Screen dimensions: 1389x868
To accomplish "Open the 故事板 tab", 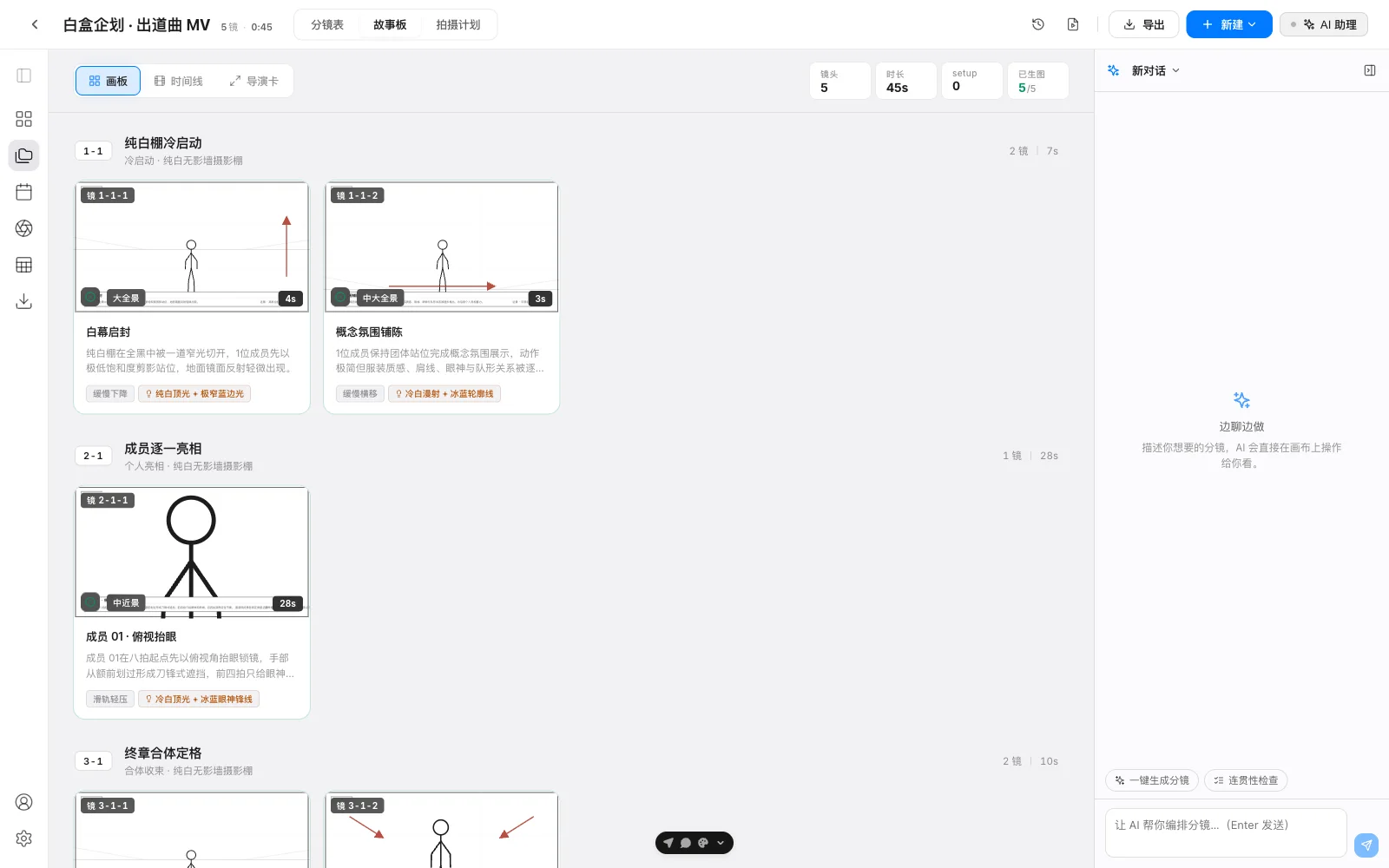I will pyautogui.click(x=390, y=24).
